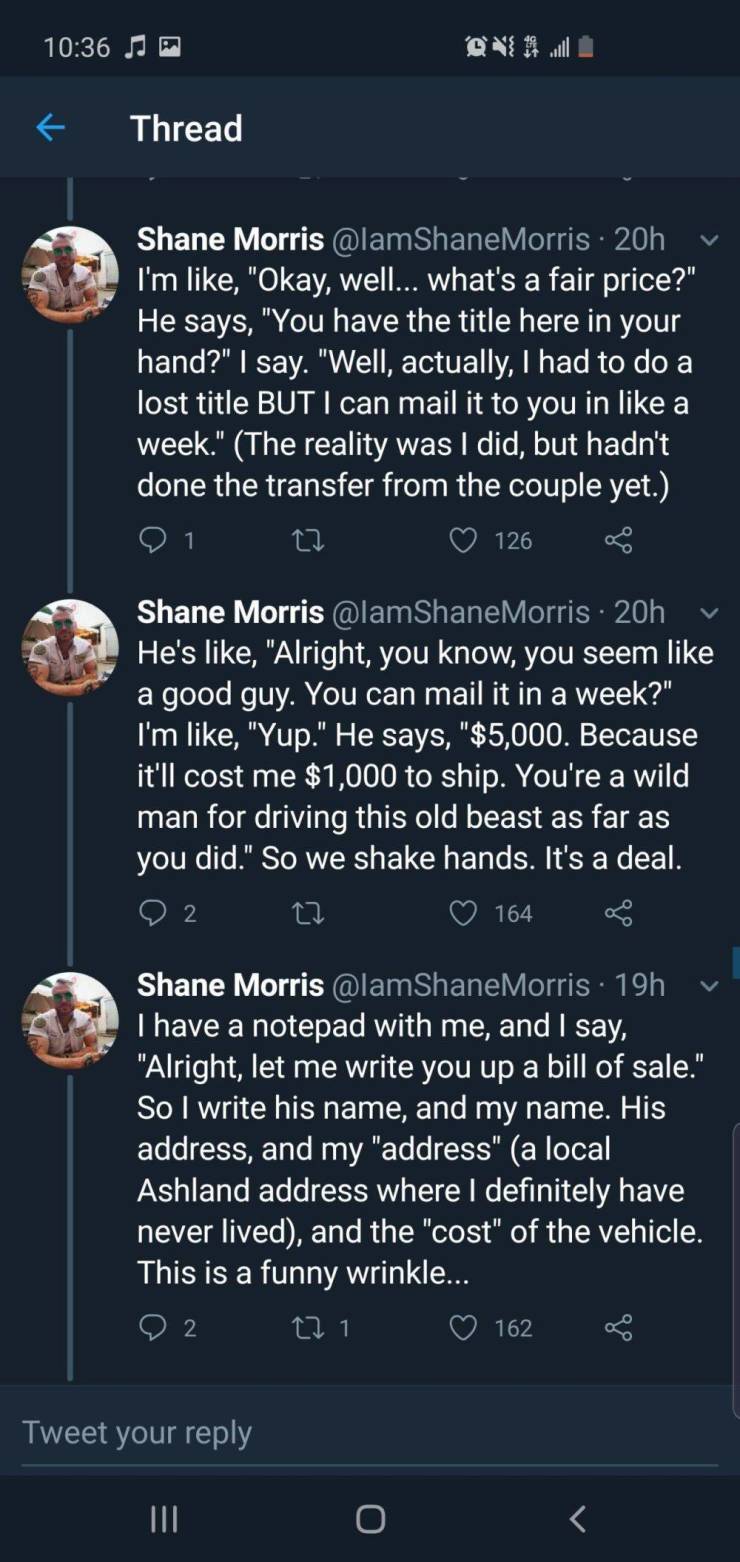740x1562 pixels.
Task: Open options chevron on the 19h tweet
Action: click(708, 986)
